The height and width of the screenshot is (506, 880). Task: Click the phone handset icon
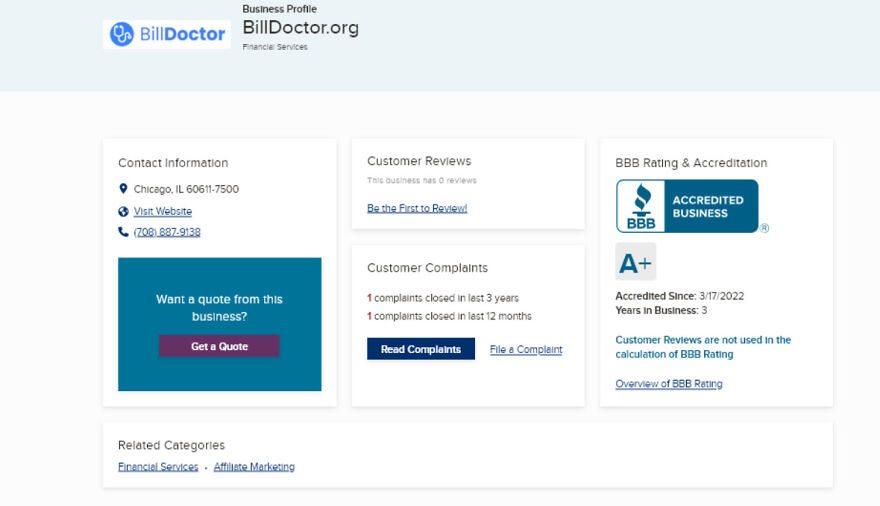click(123, 232)
